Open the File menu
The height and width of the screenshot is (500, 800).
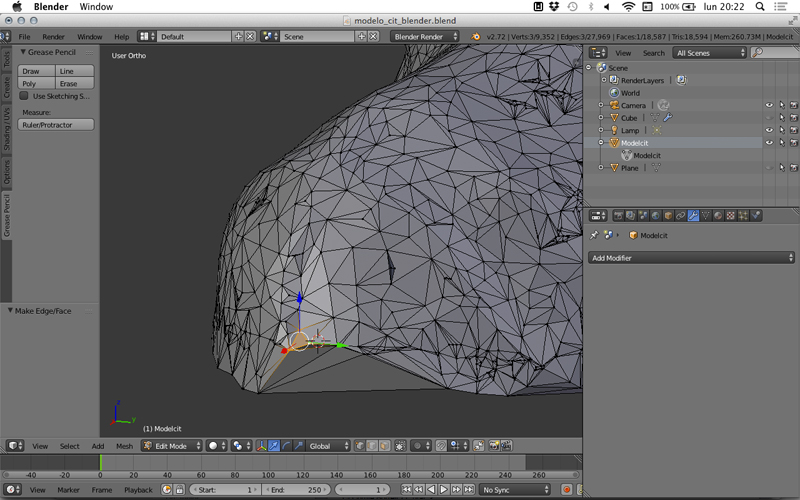24,37
